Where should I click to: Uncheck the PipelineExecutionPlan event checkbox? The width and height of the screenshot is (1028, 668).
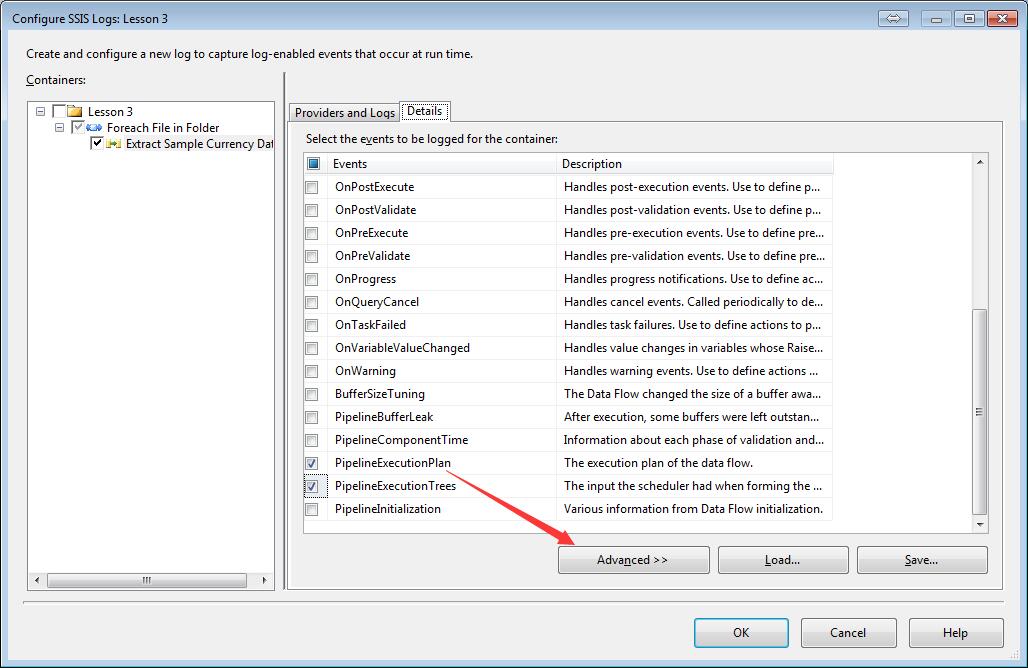pyautogui.click(x=312, y=463)
